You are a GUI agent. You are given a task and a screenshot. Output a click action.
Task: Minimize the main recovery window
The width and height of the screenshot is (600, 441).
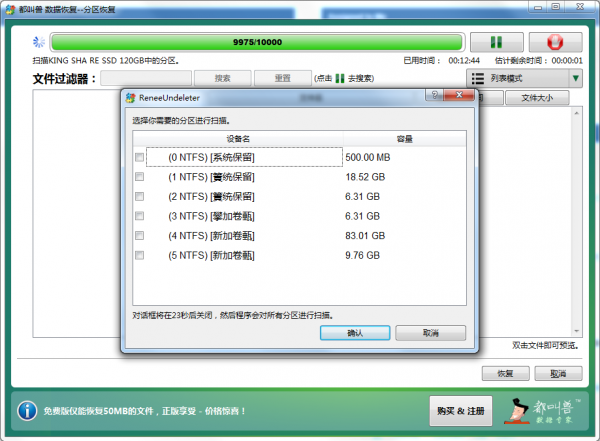click(x=538, y=7)
